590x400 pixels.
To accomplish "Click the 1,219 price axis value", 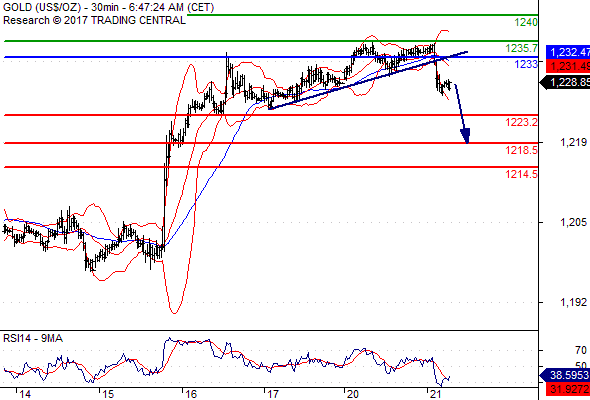I will (x=573, y=142).
